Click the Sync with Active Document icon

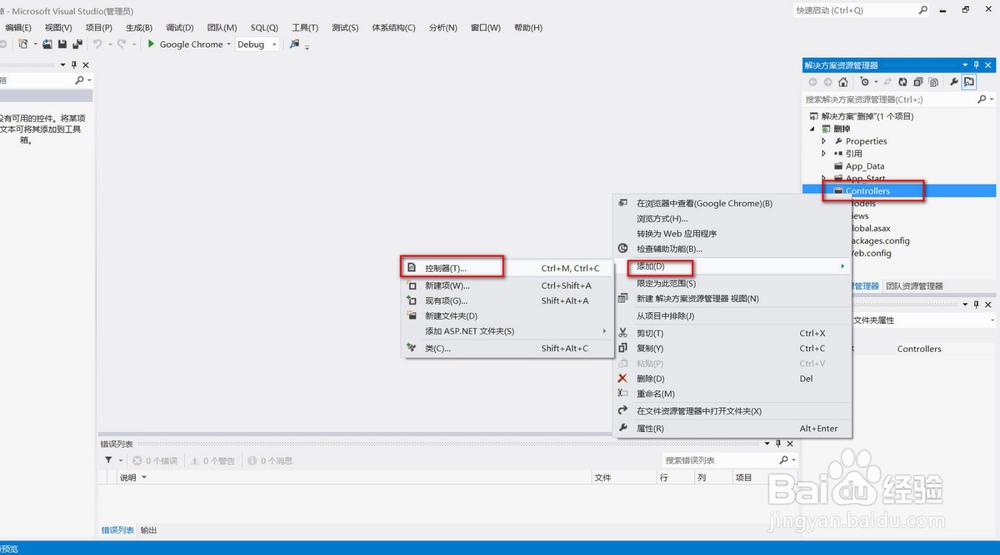click(887, 82)
